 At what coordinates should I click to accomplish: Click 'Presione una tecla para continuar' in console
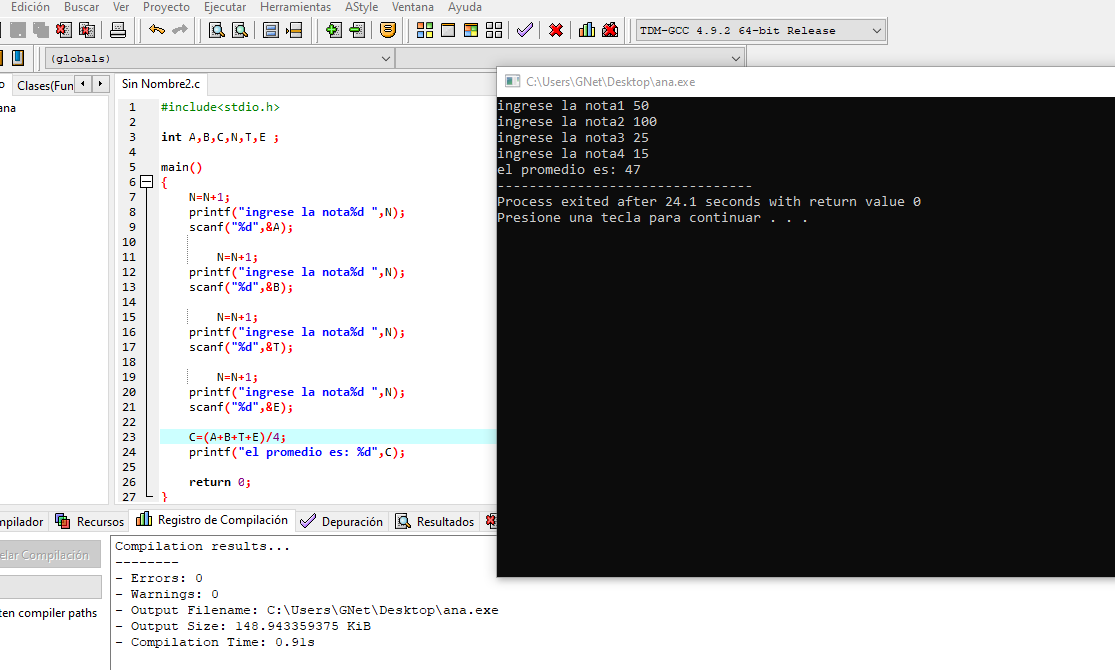[652, 218]
